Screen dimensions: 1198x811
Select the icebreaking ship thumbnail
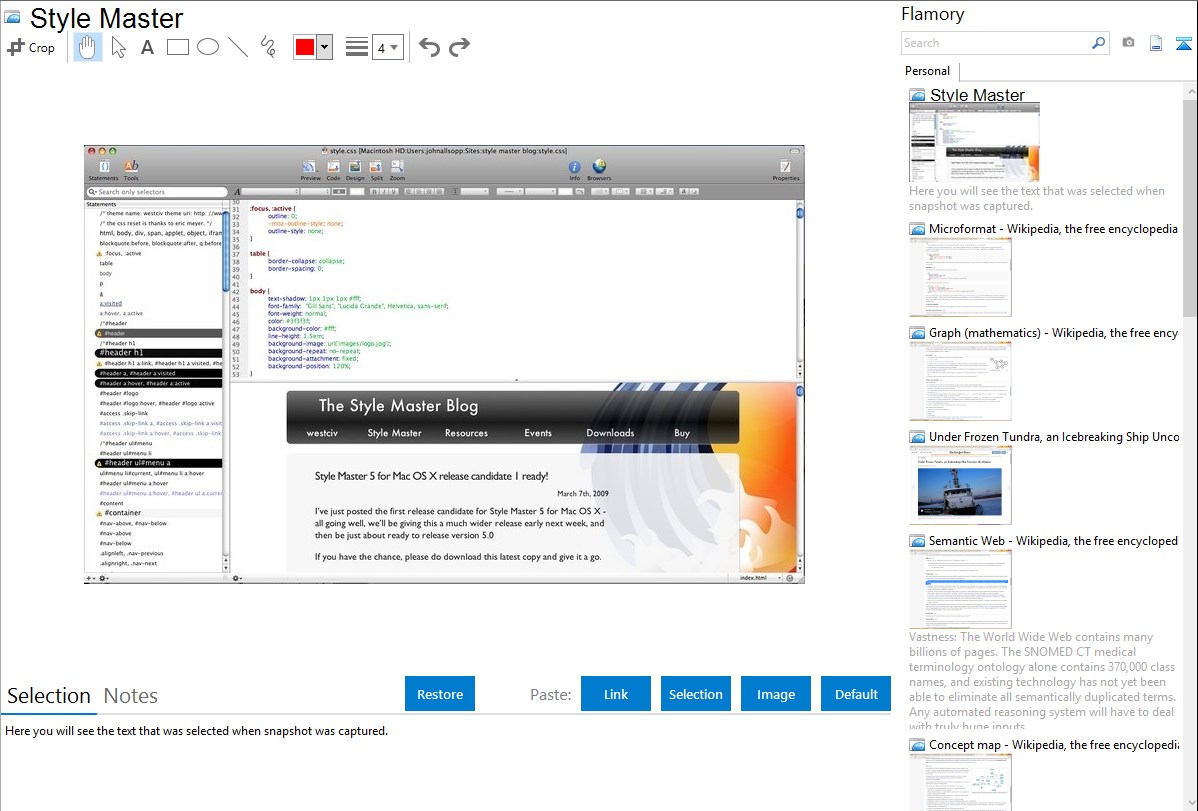click(x=960, y=485)
